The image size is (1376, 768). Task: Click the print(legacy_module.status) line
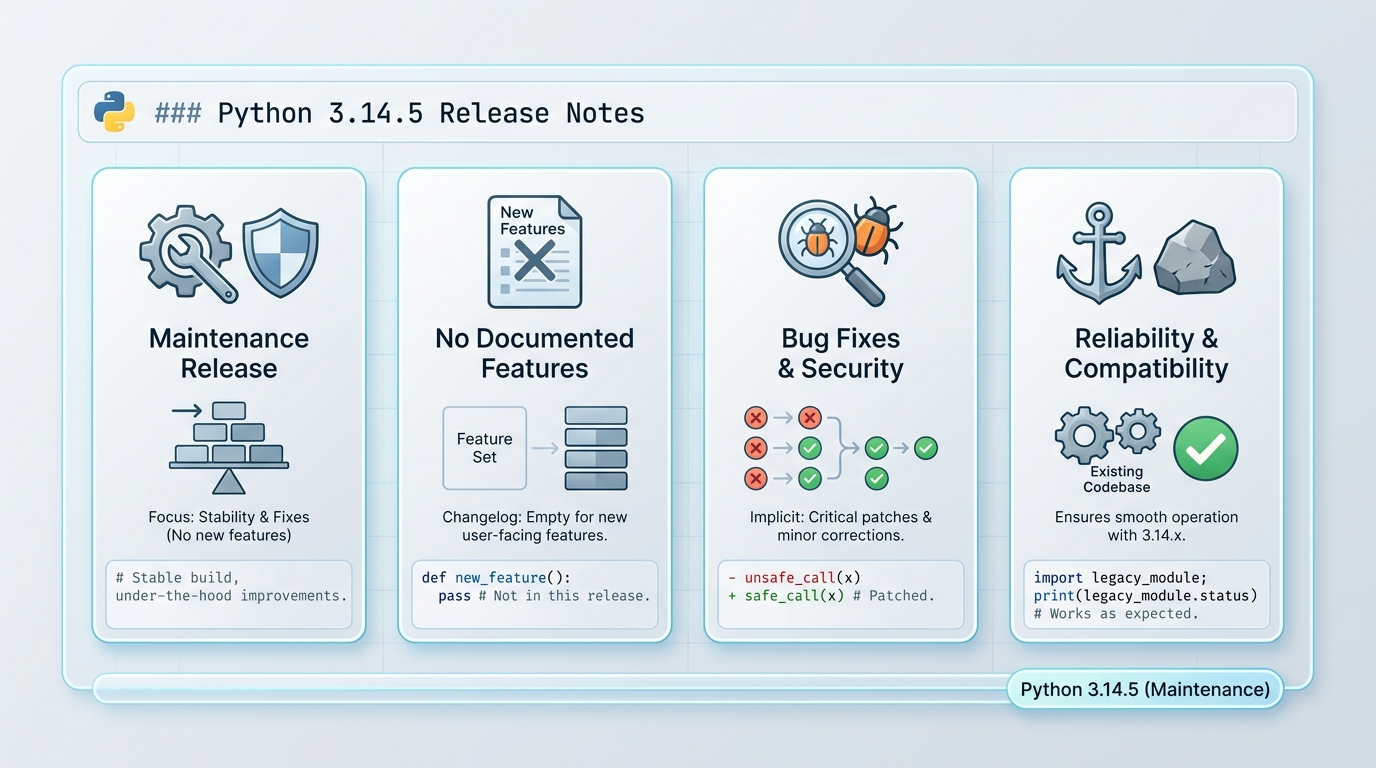pyautogui.click(x=1145, y=596)
